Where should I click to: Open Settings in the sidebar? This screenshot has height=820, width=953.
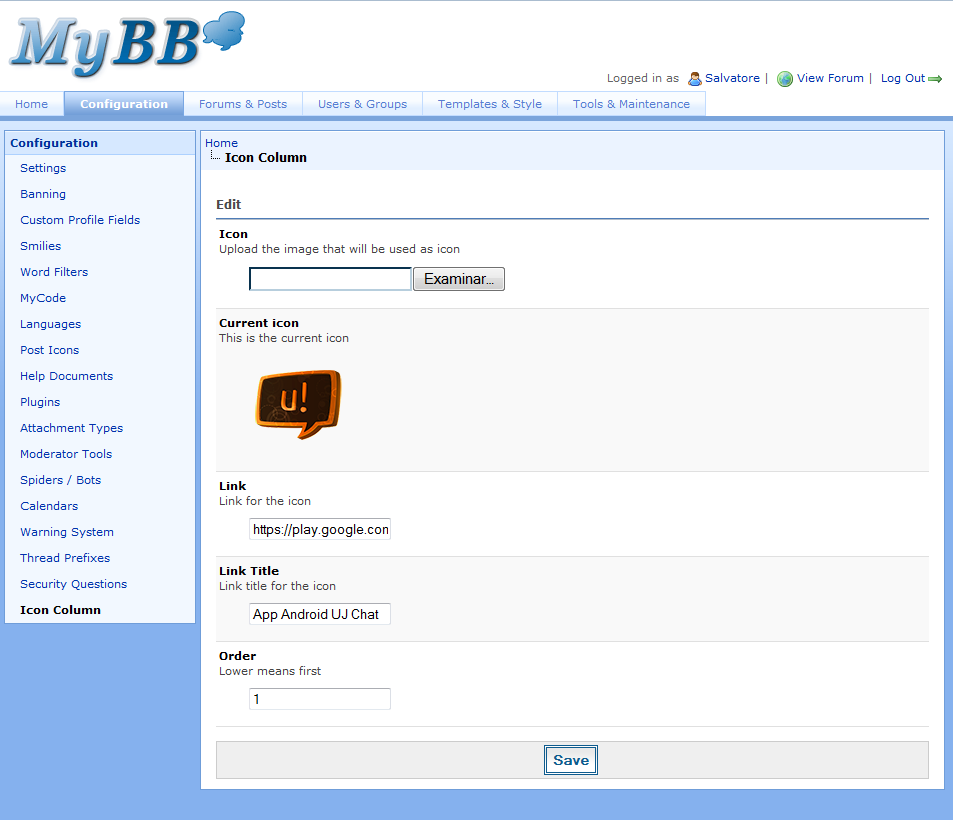pyautogui.click(x=43, y=168)
